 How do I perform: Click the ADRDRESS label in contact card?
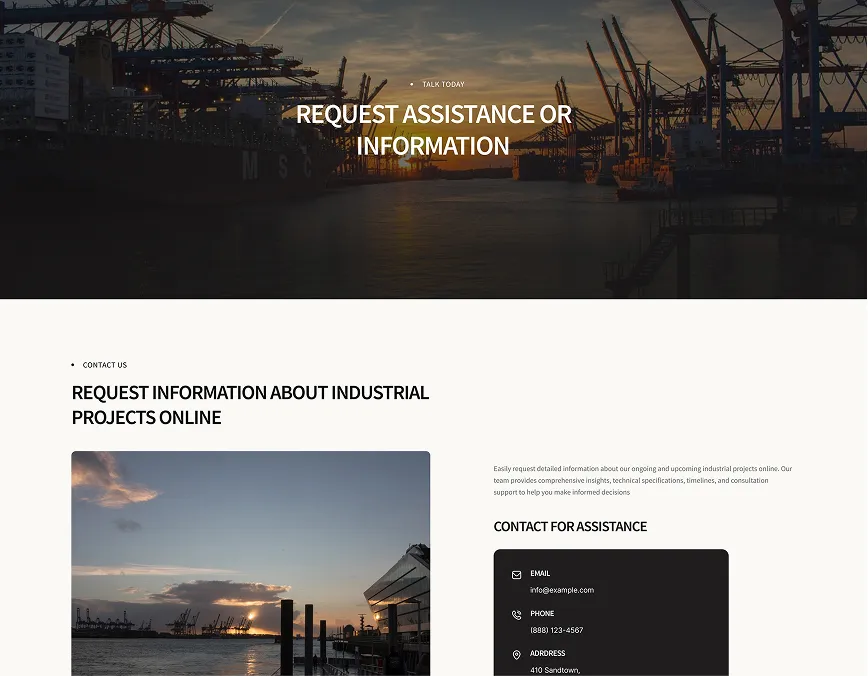[x=547, y=653]
